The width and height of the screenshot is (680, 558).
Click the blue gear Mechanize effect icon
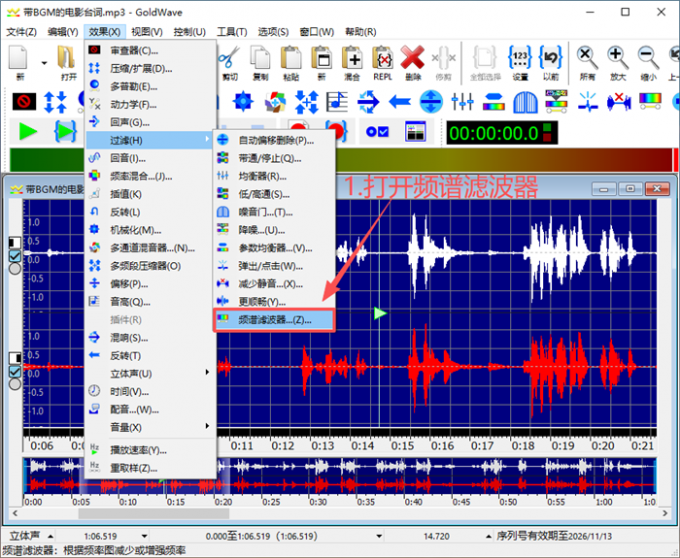click(x=243, y=102)
